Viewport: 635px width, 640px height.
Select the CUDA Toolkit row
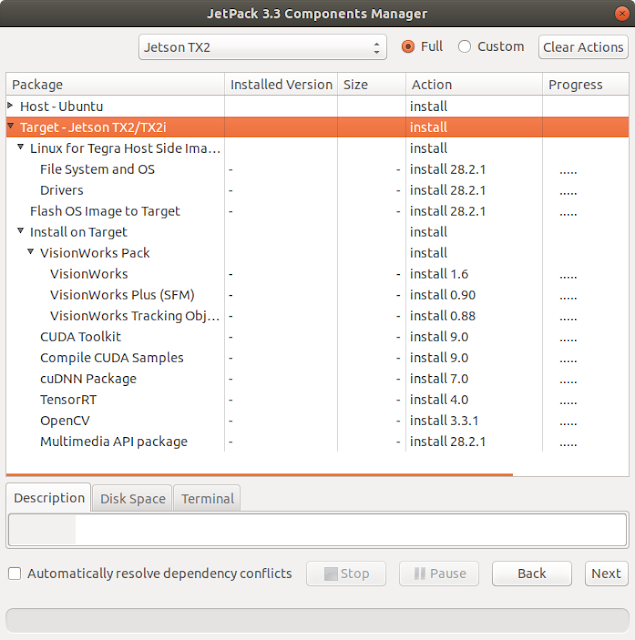(318, 337)
